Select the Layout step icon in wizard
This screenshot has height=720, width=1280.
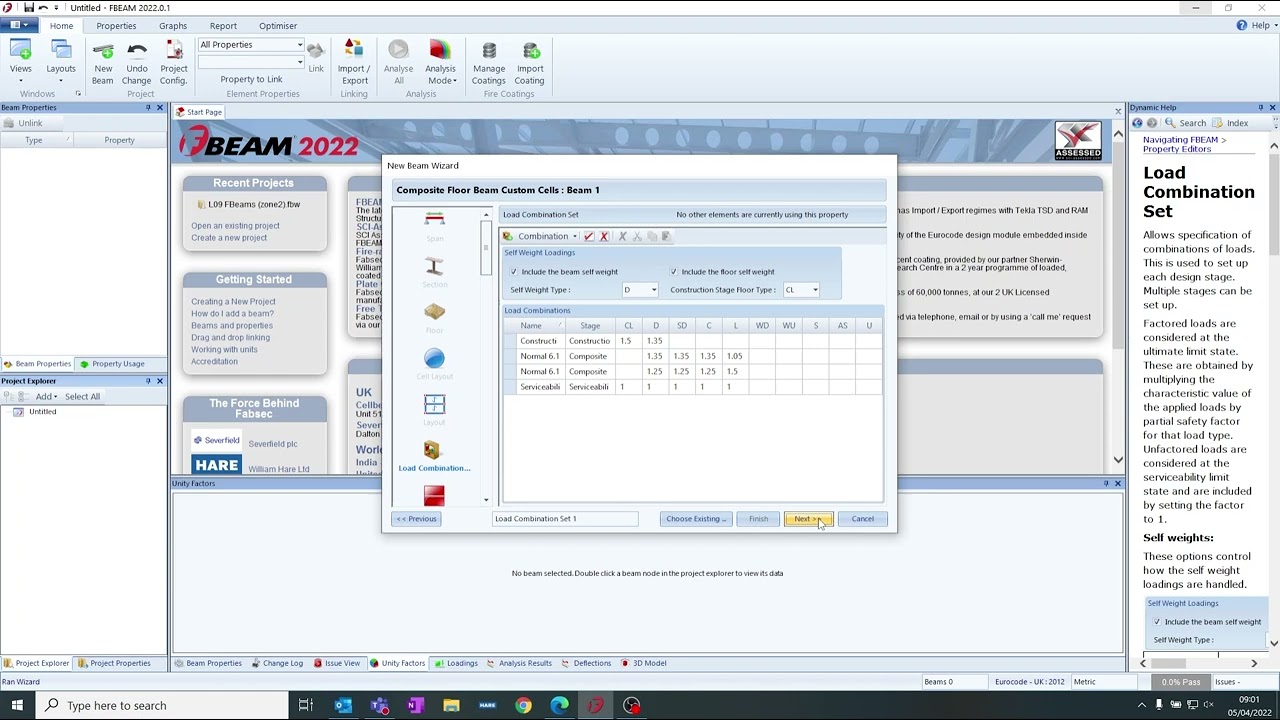coord(434,404)
